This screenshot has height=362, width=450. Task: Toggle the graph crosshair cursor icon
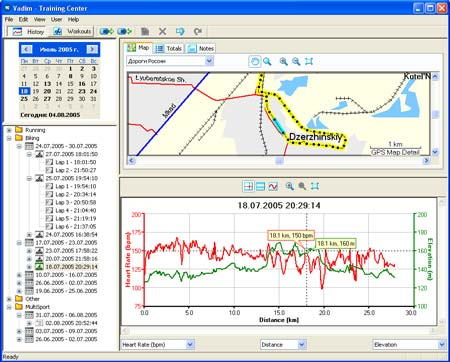pos(248,186)
